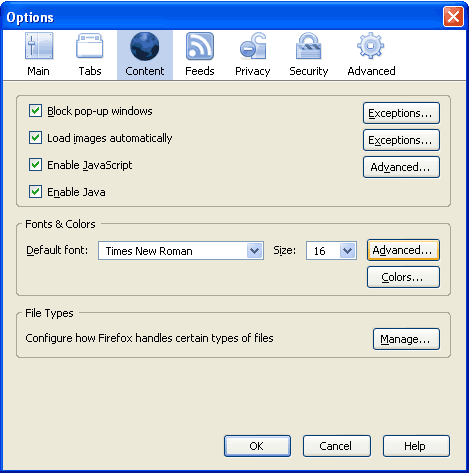The height and width of the screenshot is (474, 469).
Task: Open pop-up Exceptions button
Action: 401,113
